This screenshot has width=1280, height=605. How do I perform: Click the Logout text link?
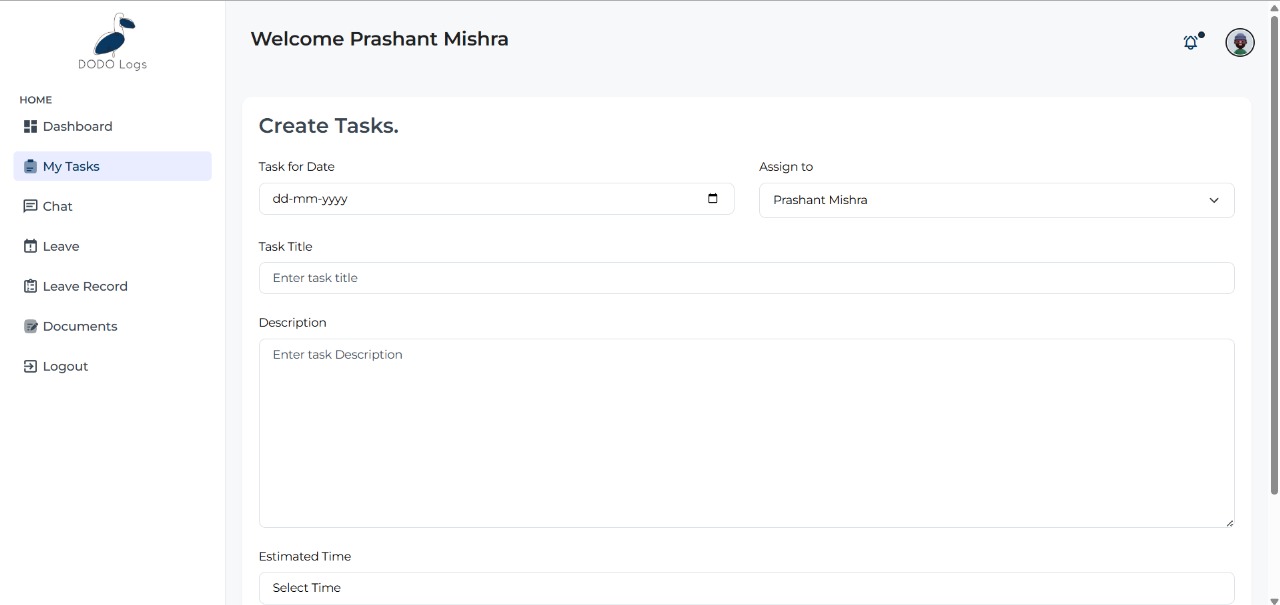click(66, 367)
